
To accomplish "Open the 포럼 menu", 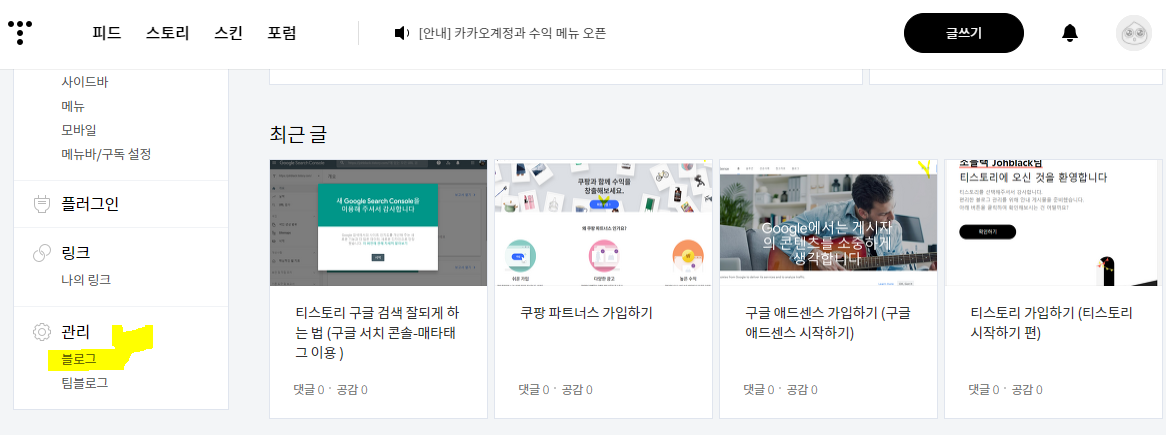I will [282, 33].
